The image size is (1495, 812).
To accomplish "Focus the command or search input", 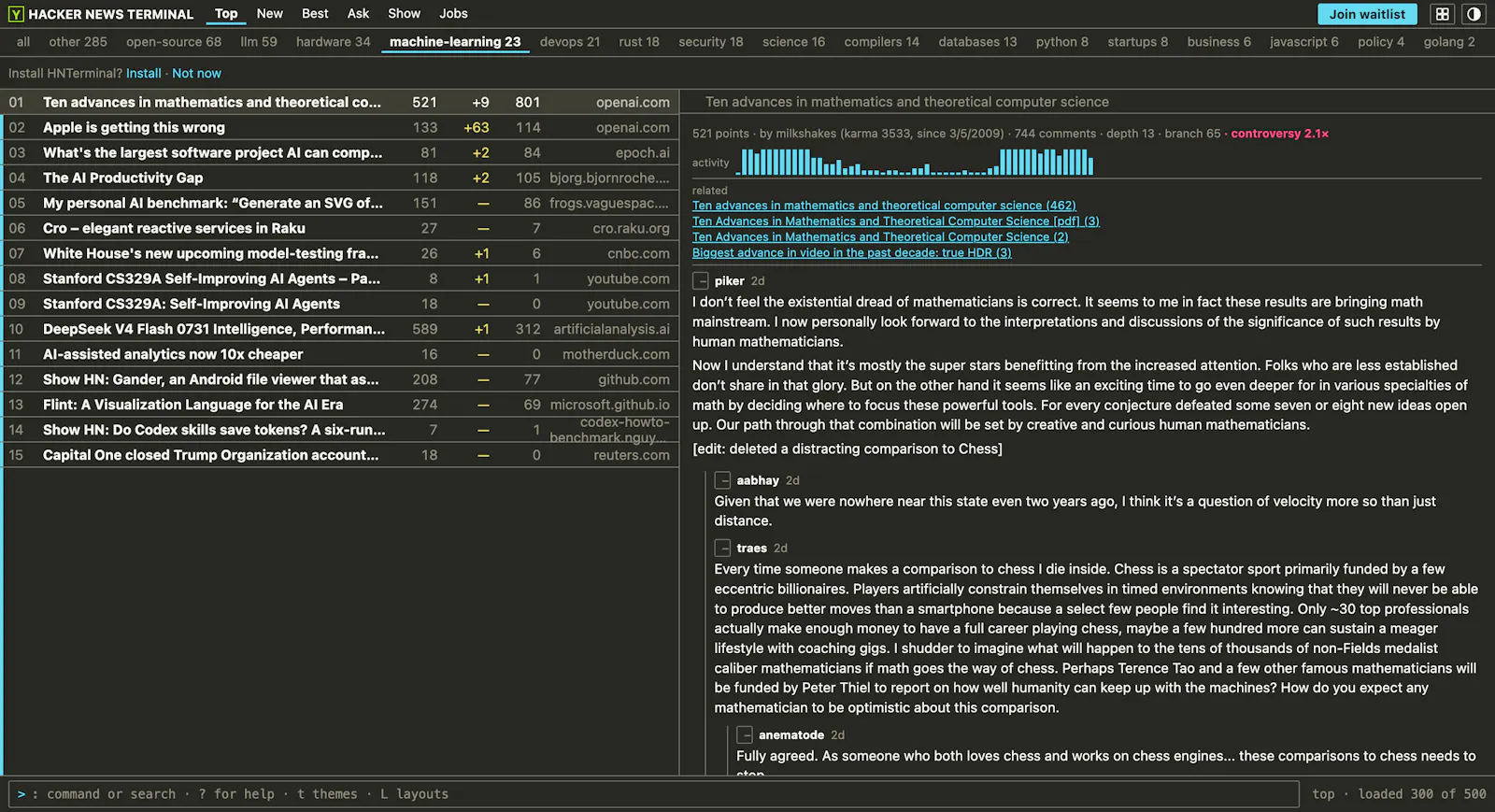I will 654,794.
